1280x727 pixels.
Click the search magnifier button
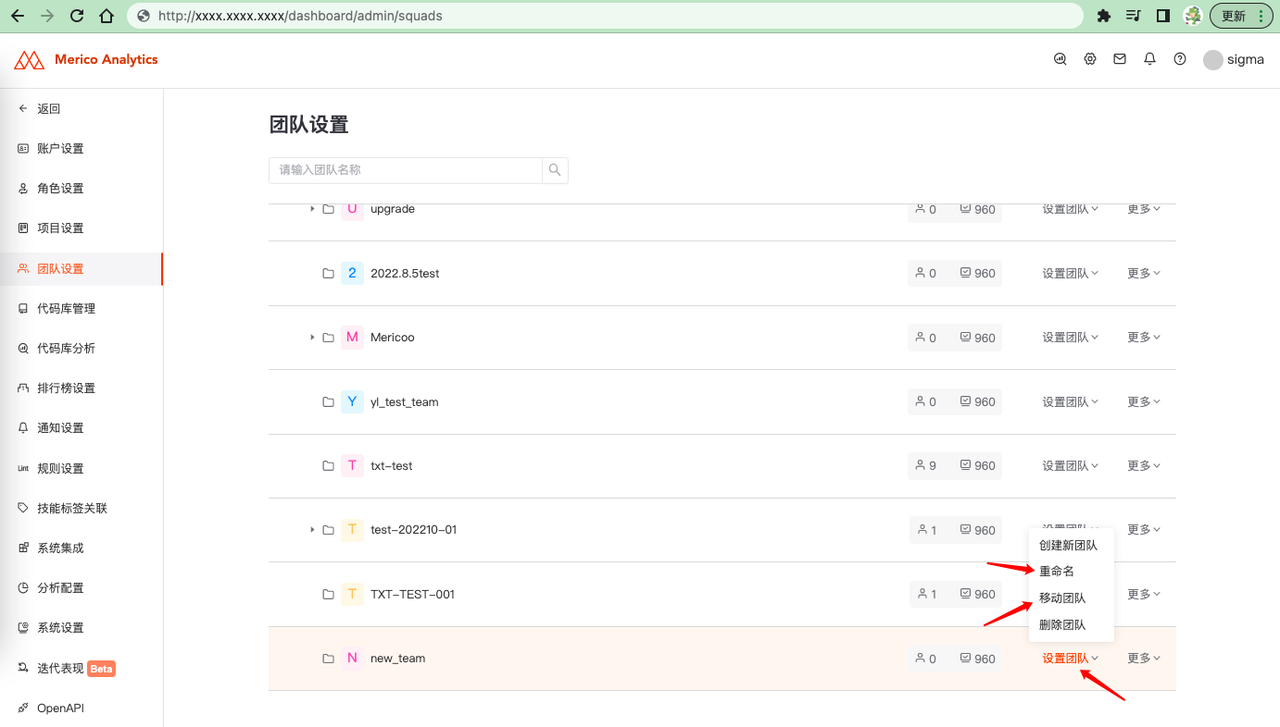(555, 170)
